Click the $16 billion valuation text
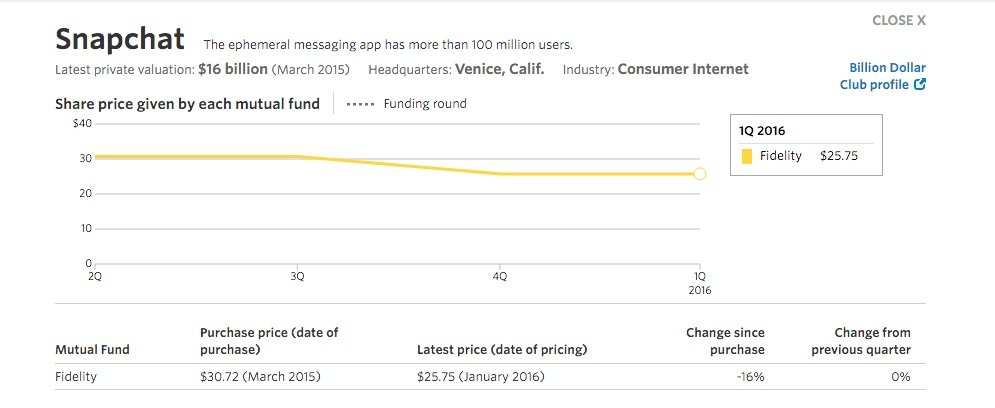The height and width of the screenshot is (408, 995). (x=232, y=70)
